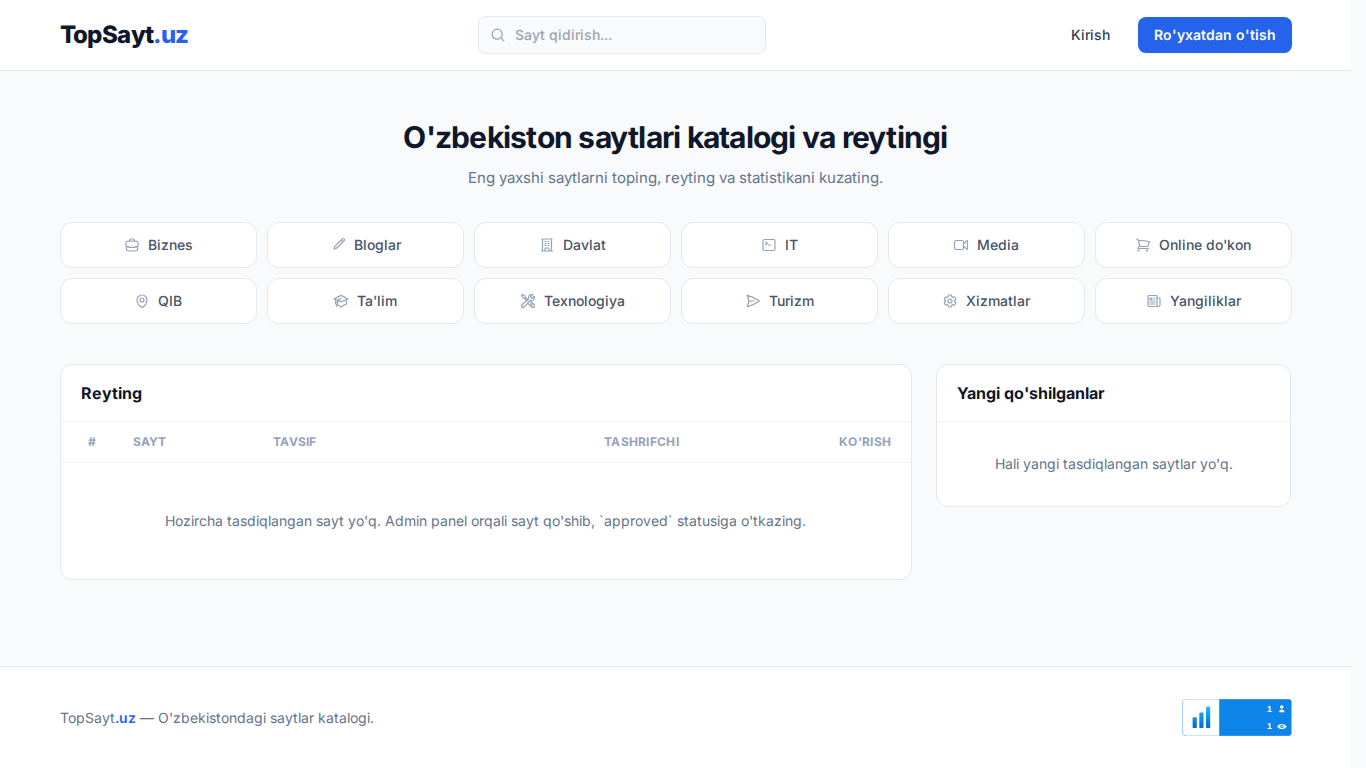1366x768 pixels.
Task: Click the graduation cap icon on Ta'lim
Action: click(340, 301)
